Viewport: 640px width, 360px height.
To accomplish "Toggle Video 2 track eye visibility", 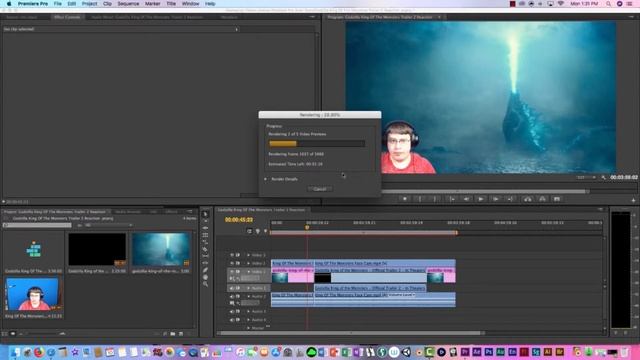I will tap(232, 263).
